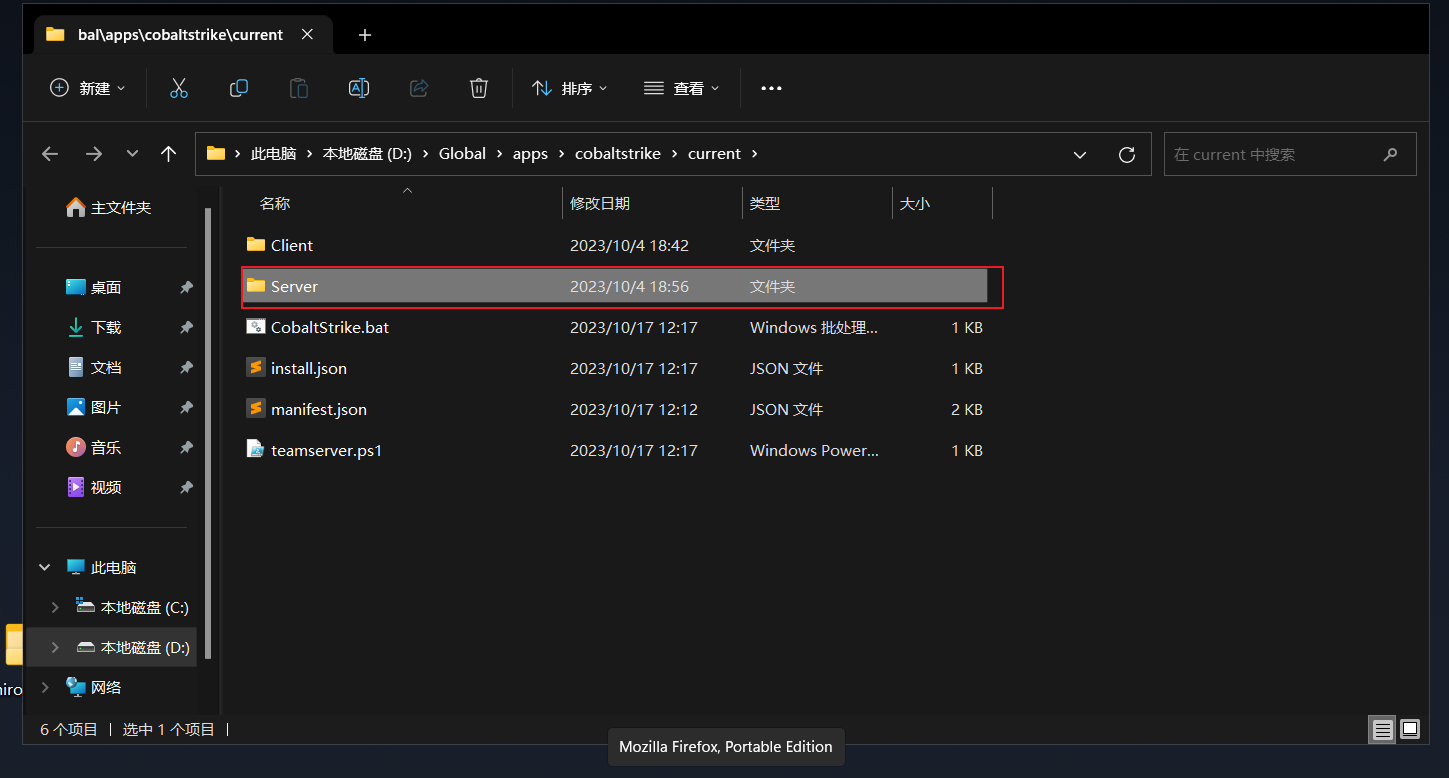Click the search magnifier icon
Image resolution: width=1449 pixels, height=778 pixels.
1390,155
